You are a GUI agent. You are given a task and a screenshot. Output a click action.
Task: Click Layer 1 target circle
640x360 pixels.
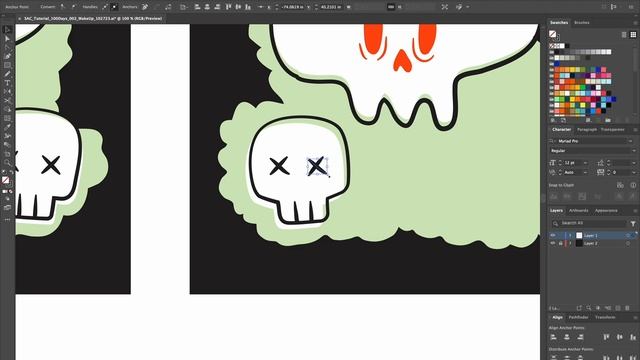pyautogui.click(x=628, y=236)
